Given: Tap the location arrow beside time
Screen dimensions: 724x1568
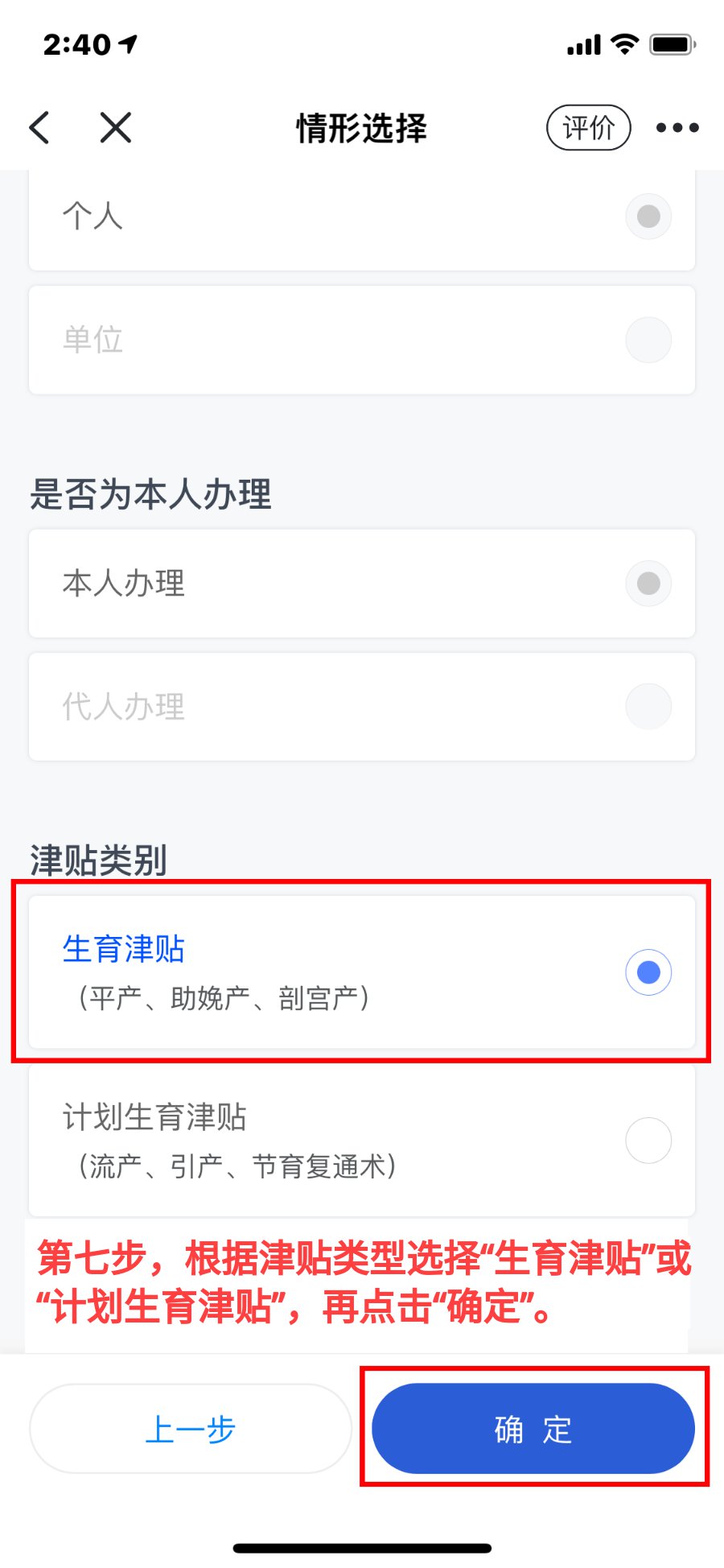Looking at the screenshot, I should coord(129,43).
